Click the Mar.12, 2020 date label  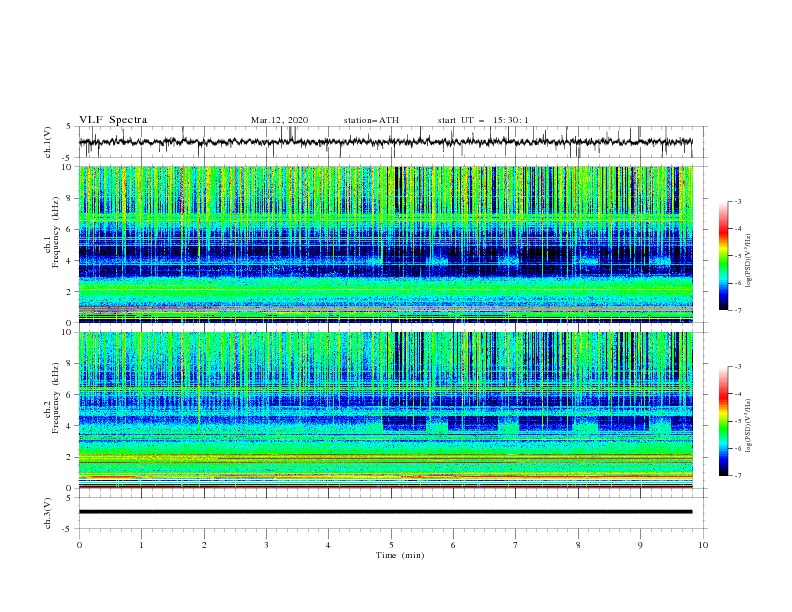(279, 120)
